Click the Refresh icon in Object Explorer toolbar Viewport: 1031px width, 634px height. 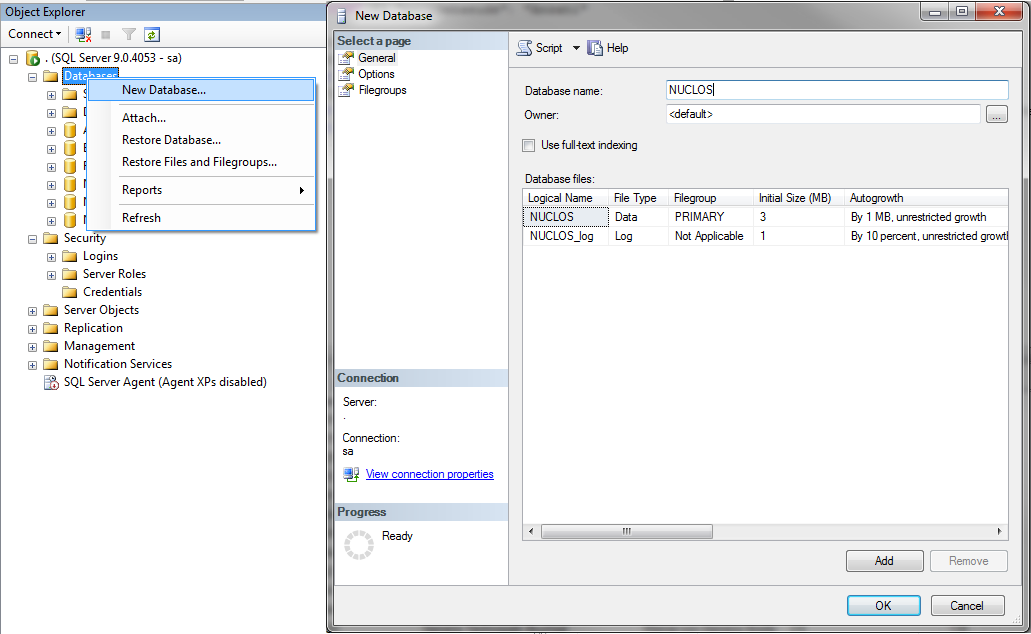(x=151, y=34)
